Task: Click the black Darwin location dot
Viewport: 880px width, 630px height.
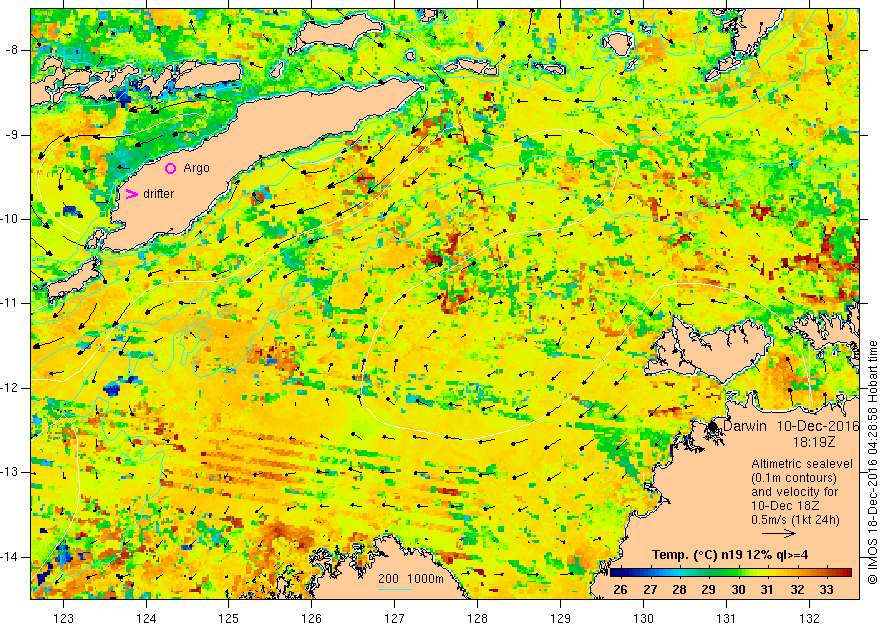Action: [x=713, y=427]
